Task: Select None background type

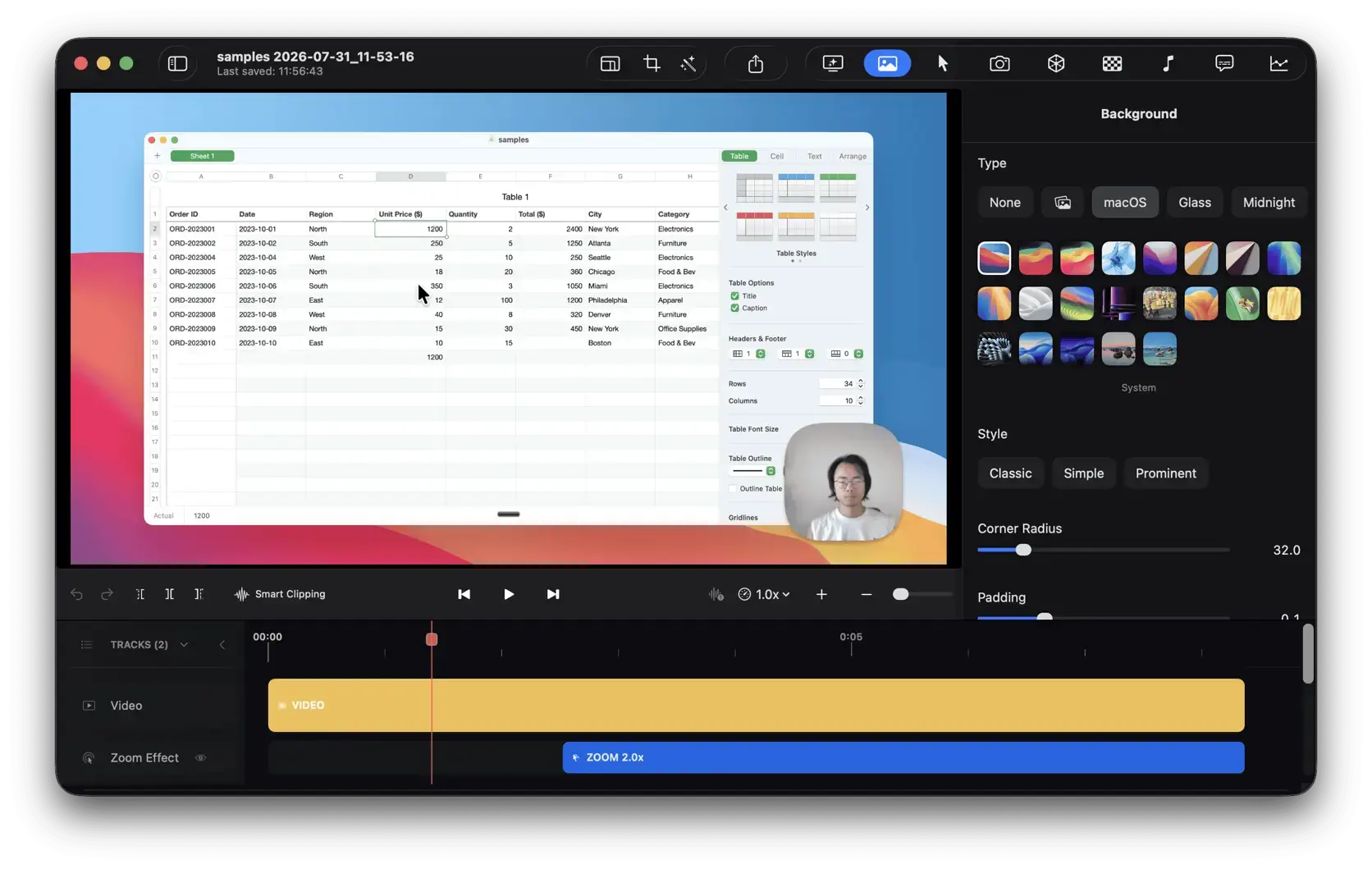Action: pos(1004,203)
